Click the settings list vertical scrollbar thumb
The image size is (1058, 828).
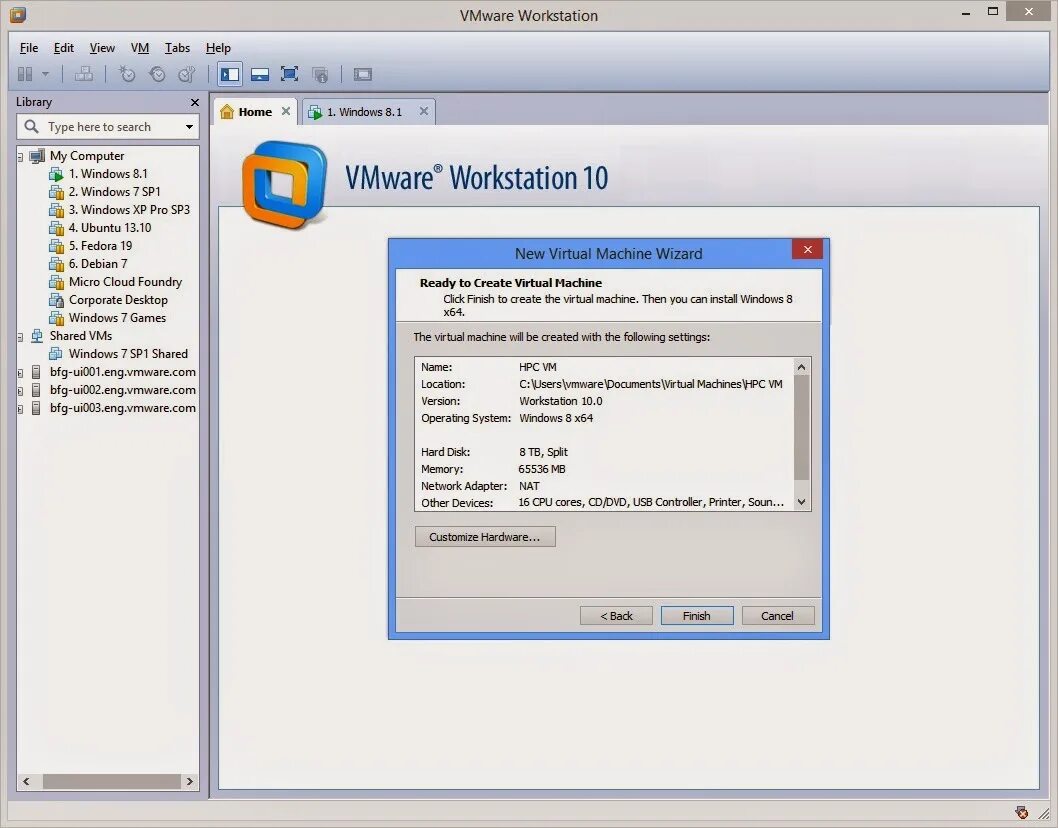point(801,427)
